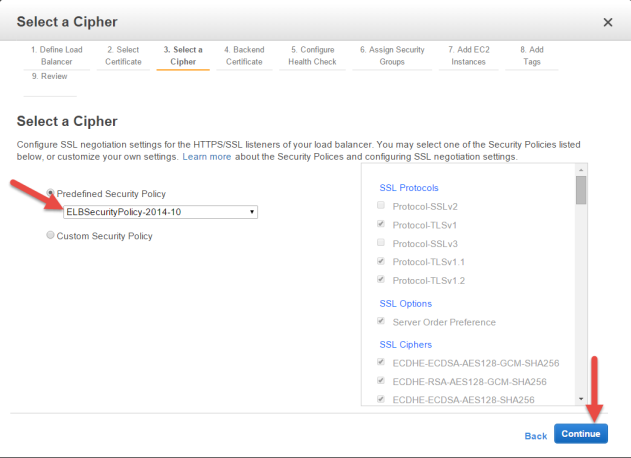The height and width of the screenshot is (458, 631).
Task: Open step 7 Add EC2 Instances
Action: coord(468,56)
